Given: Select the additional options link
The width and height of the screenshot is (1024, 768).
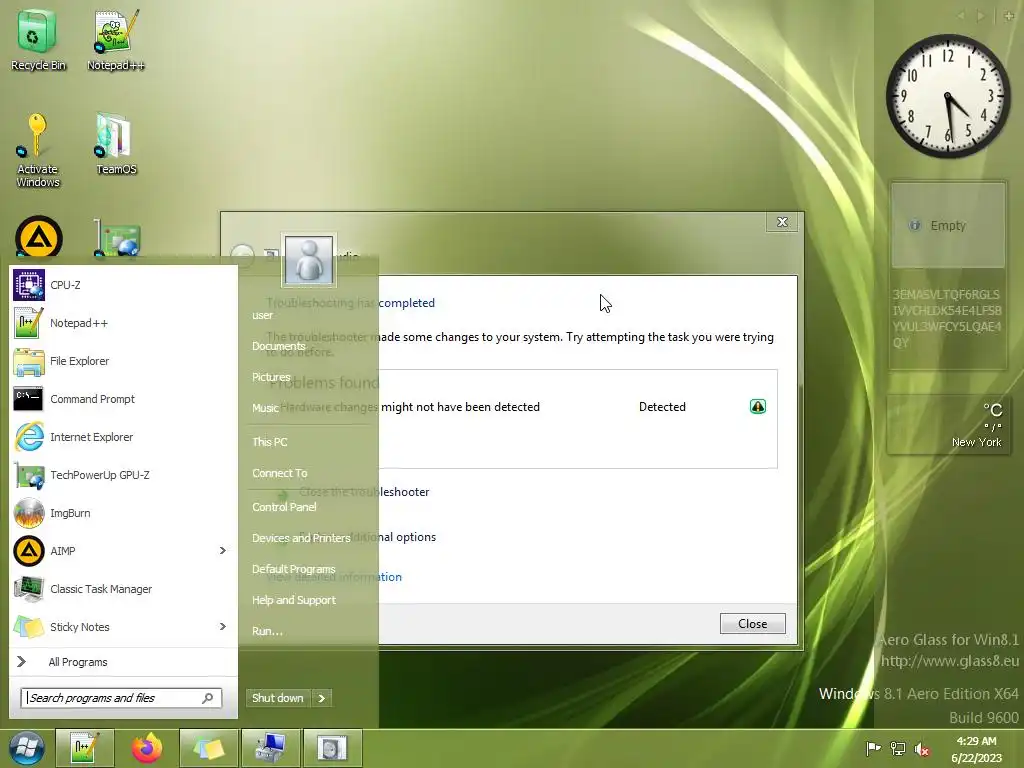Looking at the screenshot, I should coord(367,537).
